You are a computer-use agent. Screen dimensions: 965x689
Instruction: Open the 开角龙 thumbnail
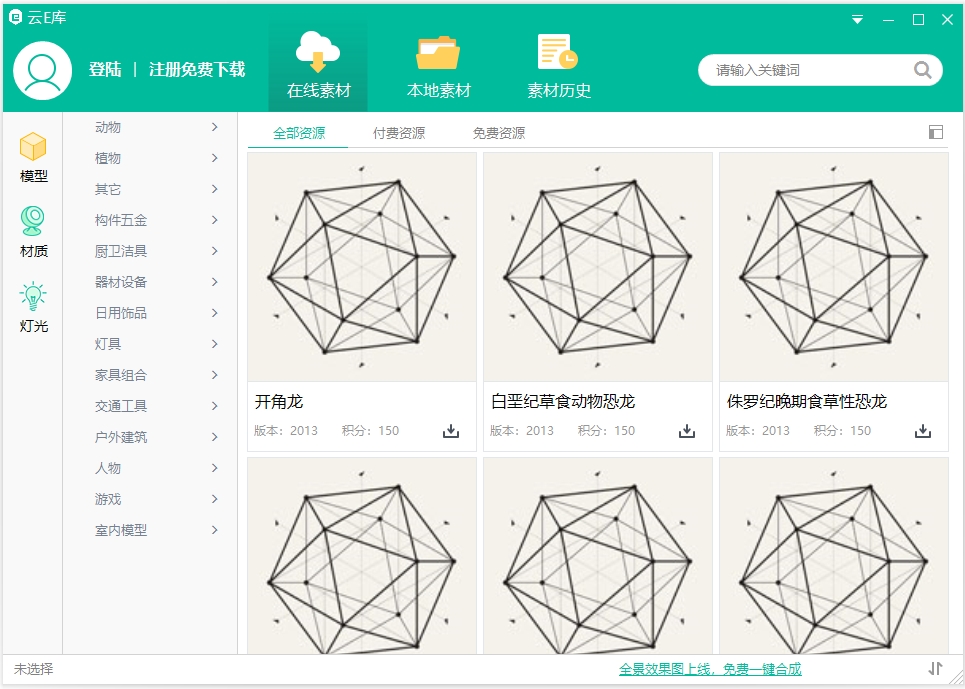click(362, 267)
